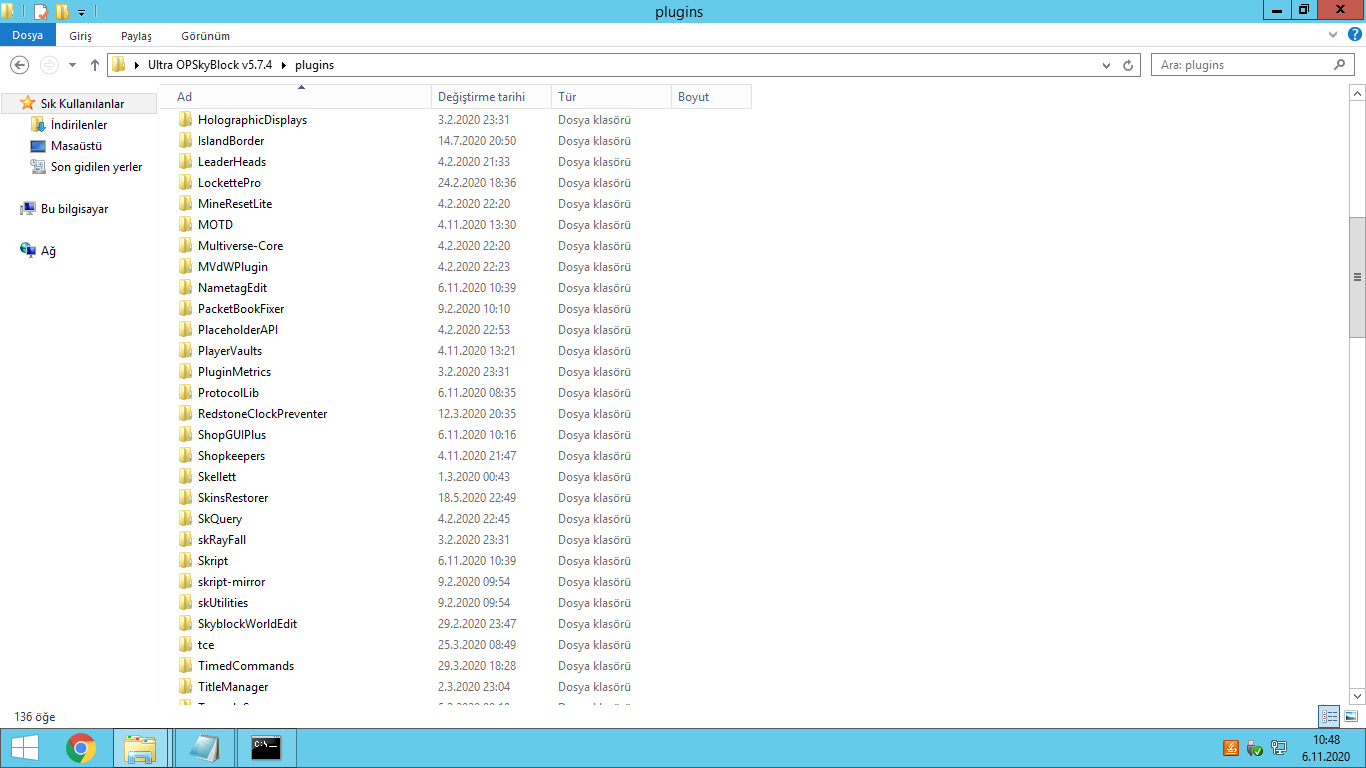Sort by the Tür column header
This screenshot has height=768, width=1366.
(612, 97)
